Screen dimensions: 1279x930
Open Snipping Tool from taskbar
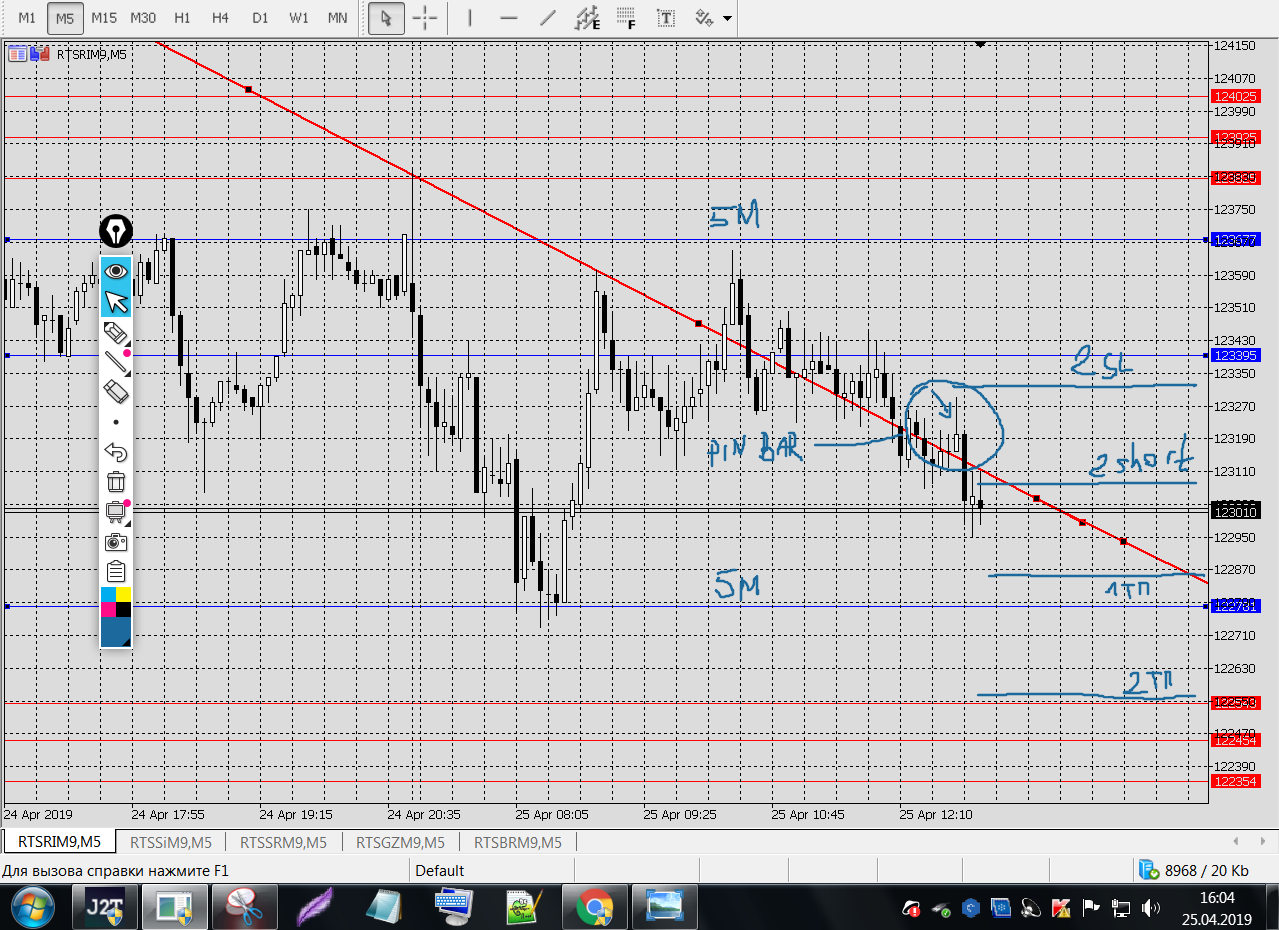point(243,908)
